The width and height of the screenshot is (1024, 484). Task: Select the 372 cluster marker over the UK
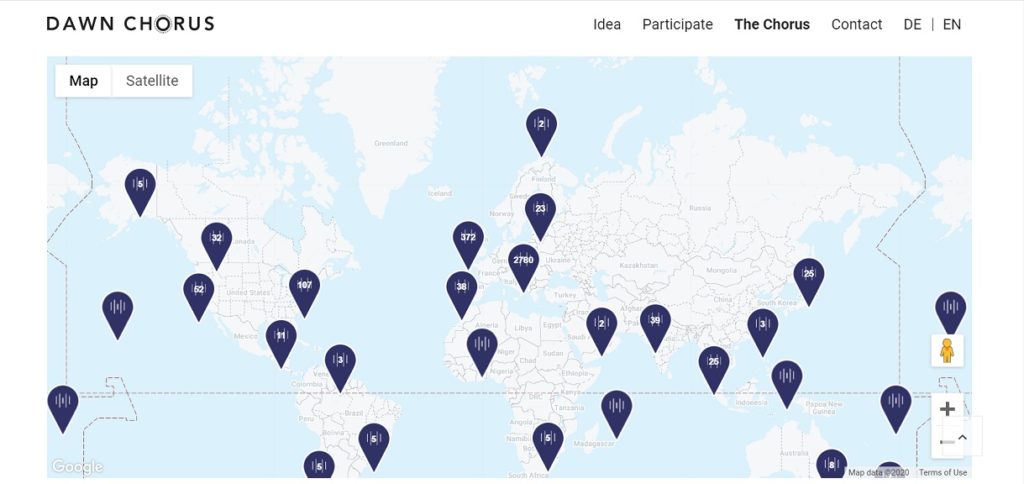coord(468,243)
